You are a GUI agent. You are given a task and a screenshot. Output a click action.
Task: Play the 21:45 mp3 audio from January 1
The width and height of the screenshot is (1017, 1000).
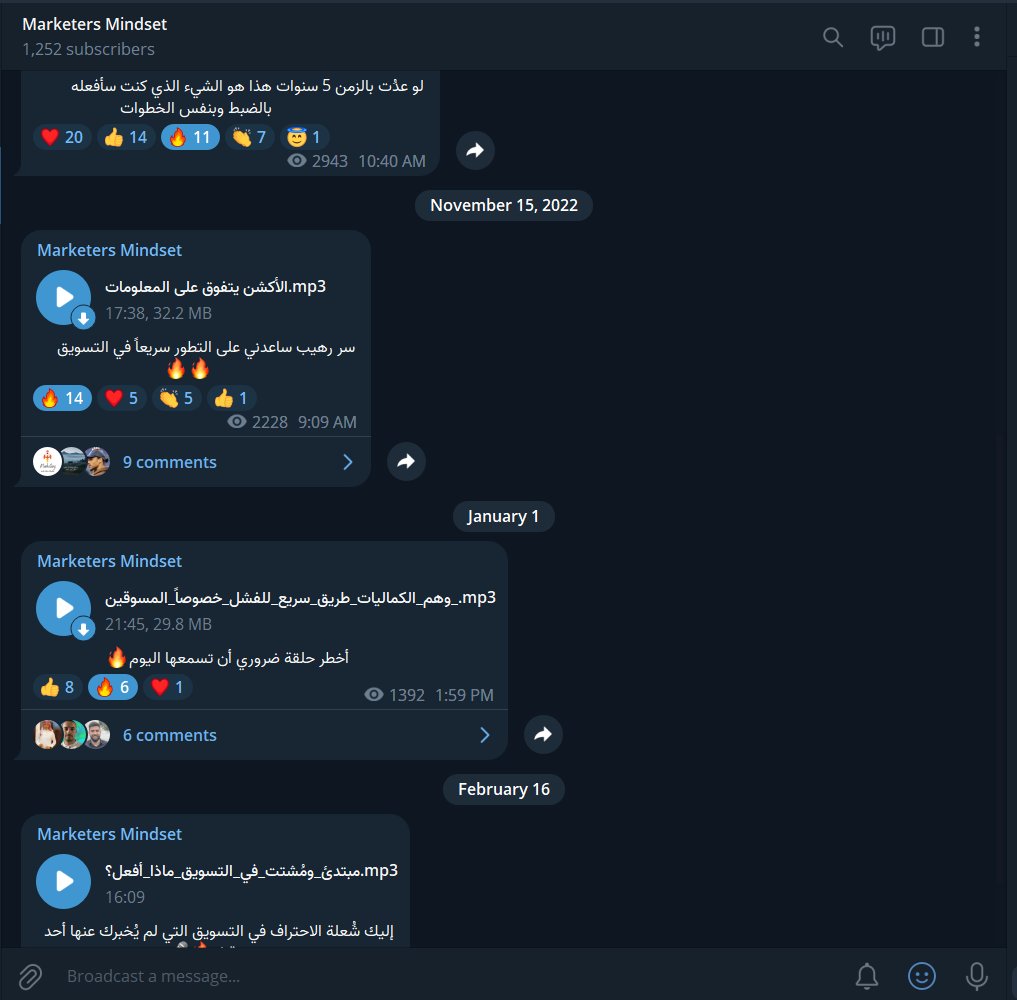64,608
